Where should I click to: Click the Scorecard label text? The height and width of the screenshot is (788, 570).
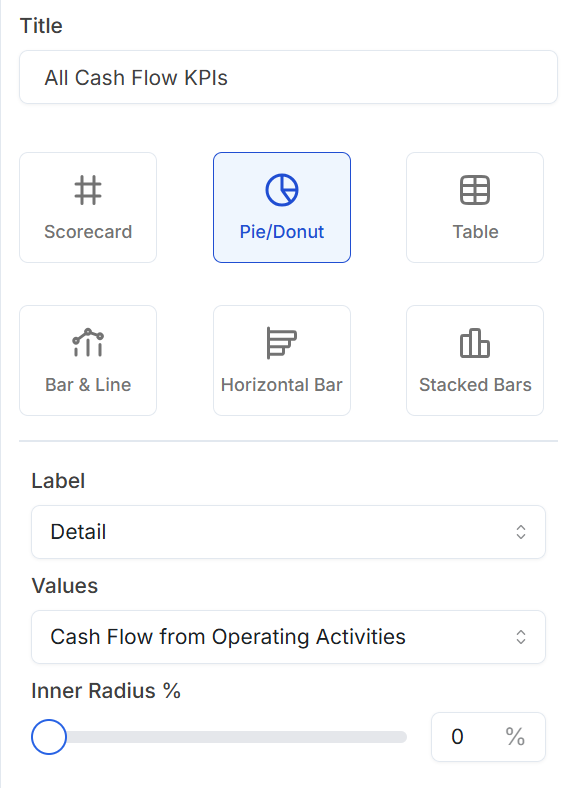pyautogui.click(x=88, y=232)
